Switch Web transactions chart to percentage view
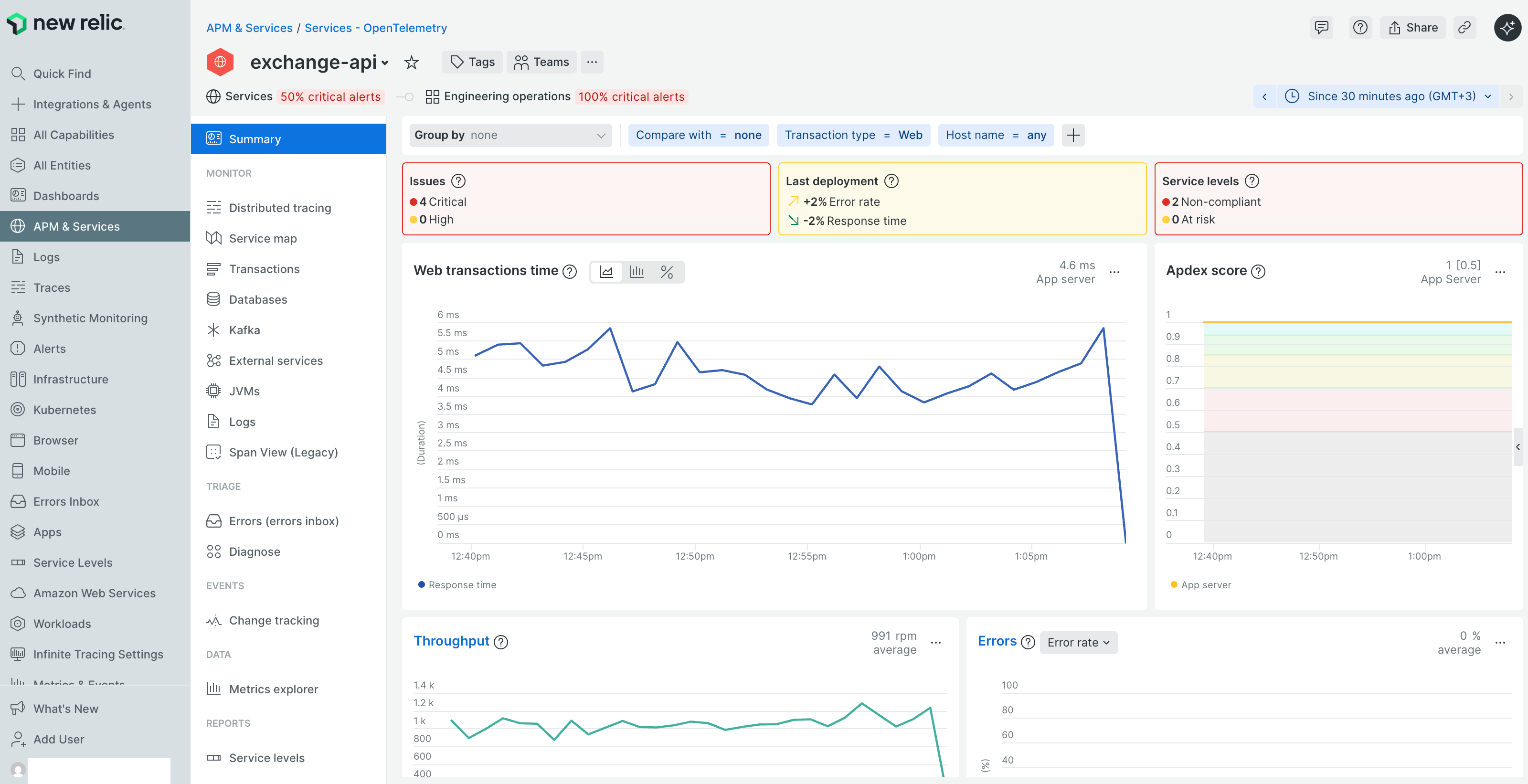Image resolution: width=1528 pixels, height=784 pixels. pyautogui.click(x=667, y=272)
